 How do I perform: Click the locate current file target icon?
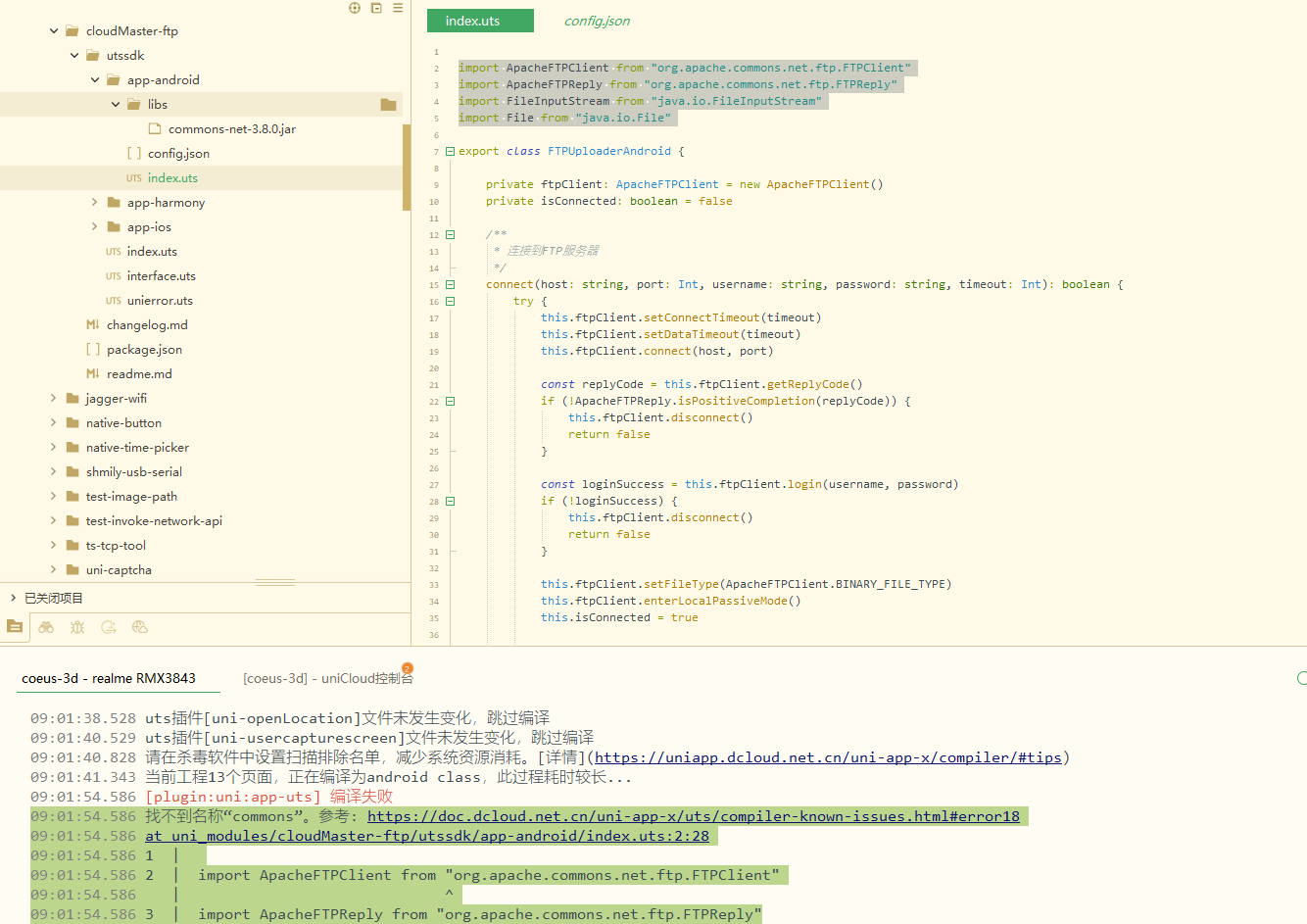click(355, 8)
